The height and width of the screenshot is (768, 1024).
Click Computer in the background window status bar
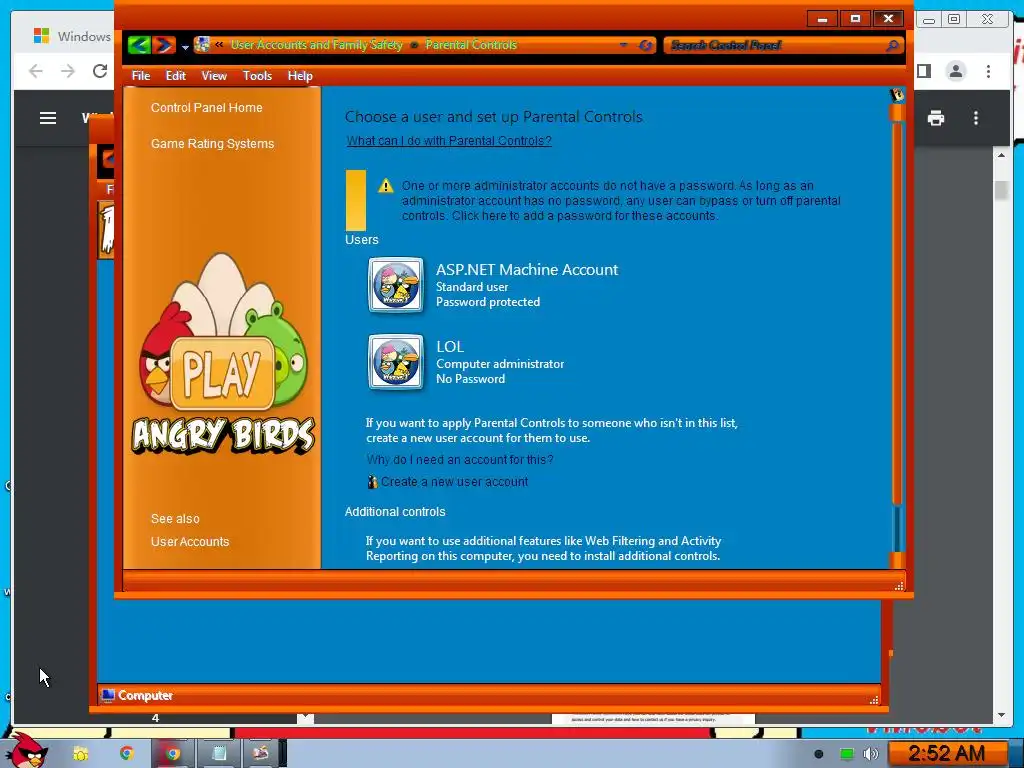tap(145, 696)
